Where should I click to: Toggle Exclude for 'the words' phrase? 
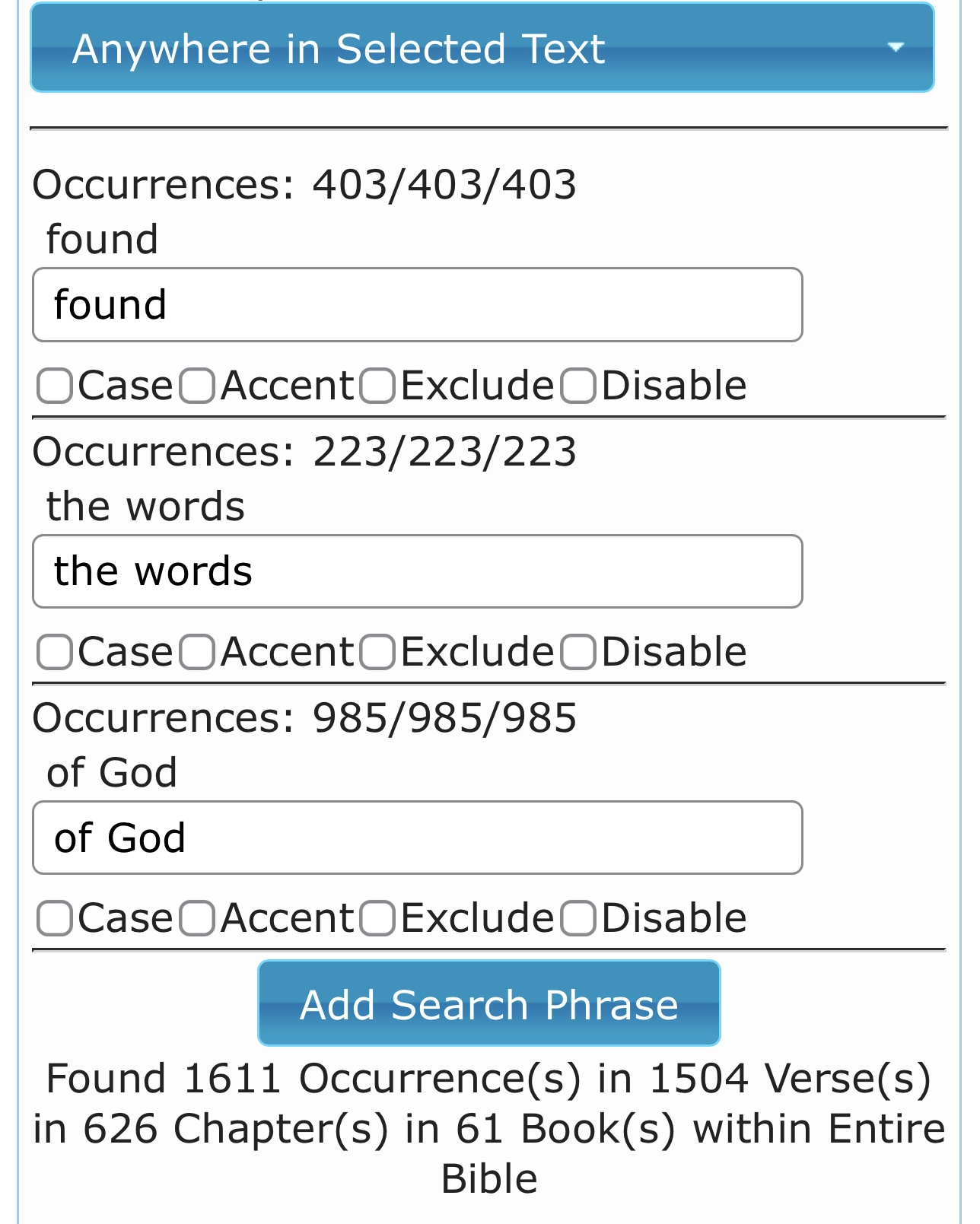[377, 653]
